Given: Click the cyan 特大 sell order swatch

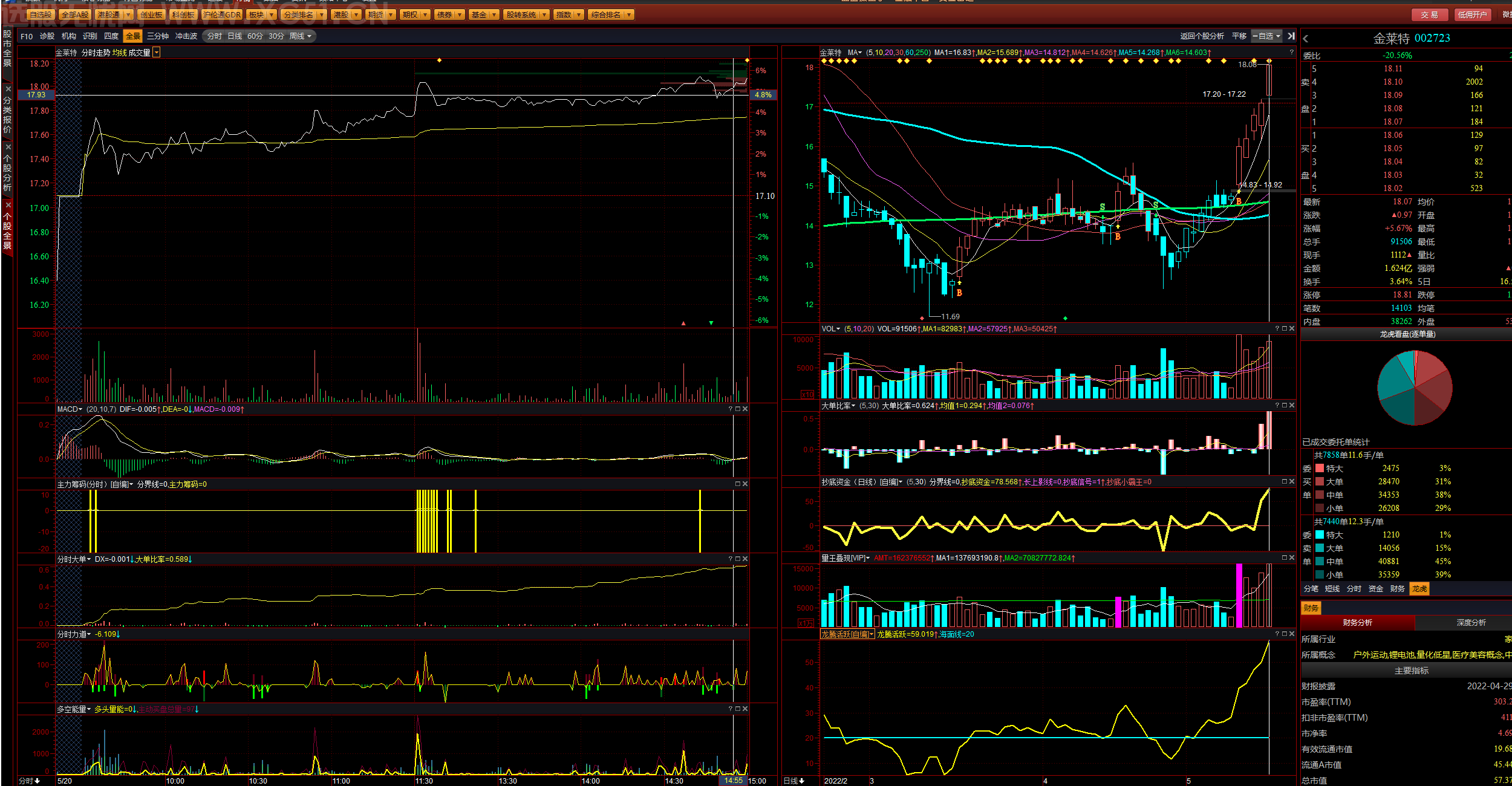Looking at the screenshot, I should pyautogui.click(x=1320, y=535).
